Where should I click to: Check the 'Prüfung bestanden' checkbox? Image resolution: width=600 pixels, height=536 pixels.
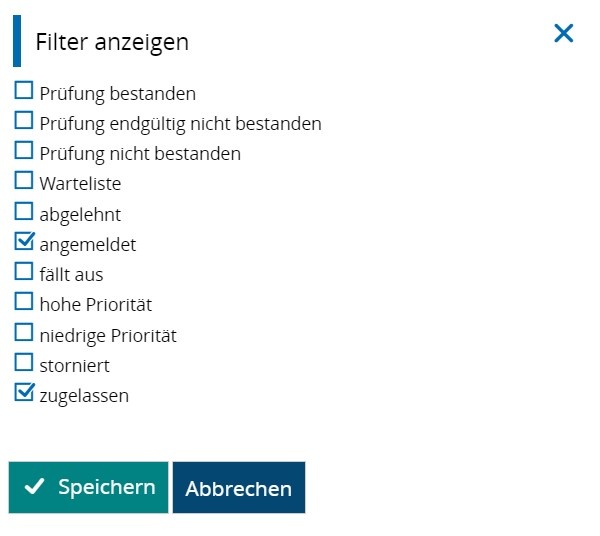(23, 91)
